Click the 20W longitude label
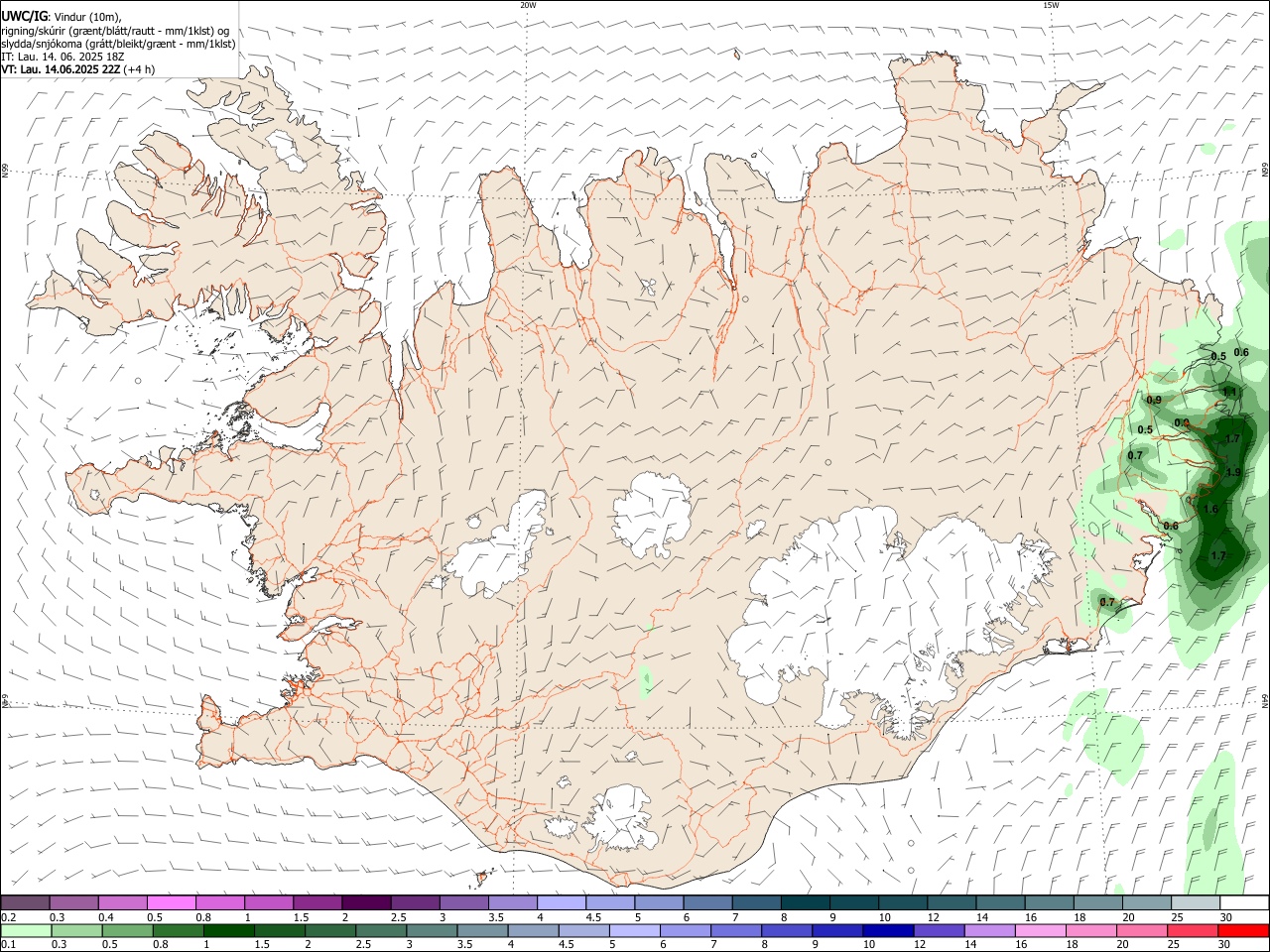 (528, 5)
